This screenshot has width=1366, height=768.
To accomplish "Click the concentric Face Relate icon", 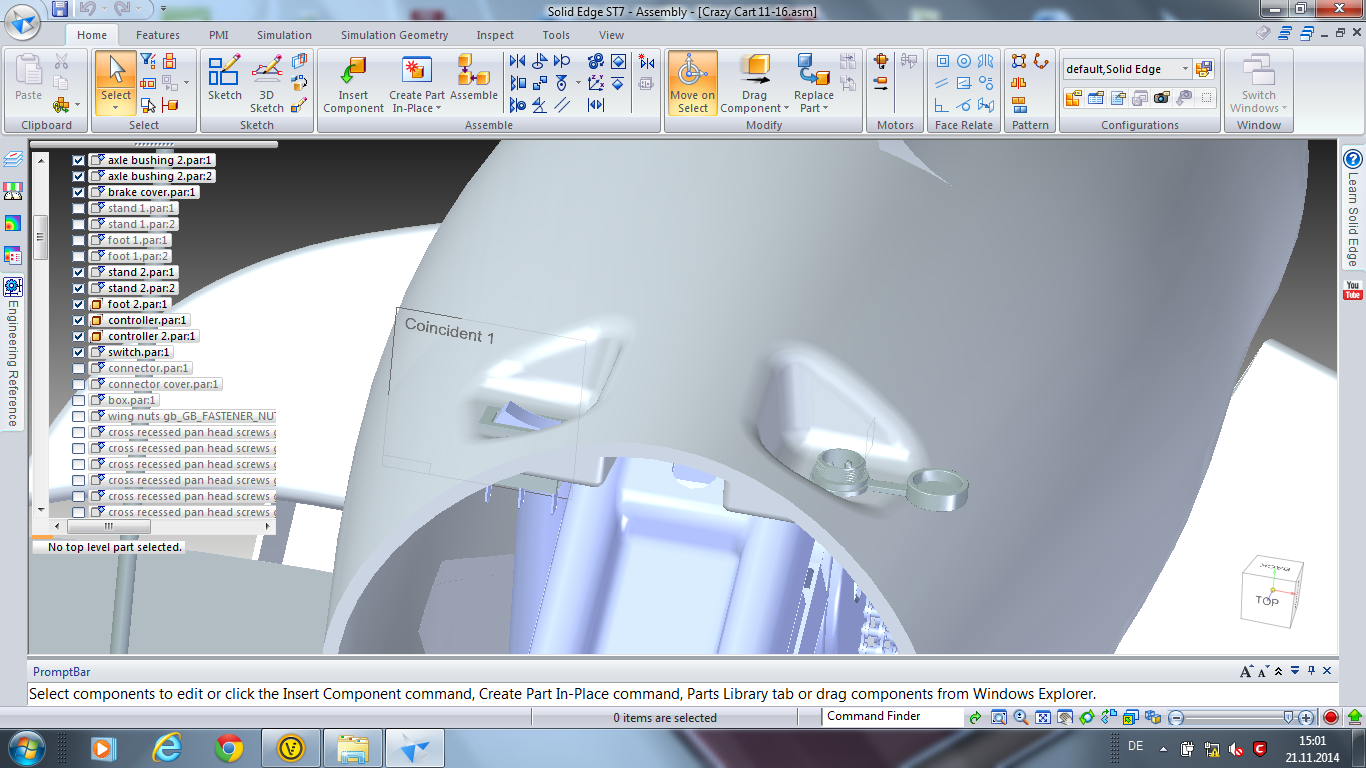I will 964,61.
